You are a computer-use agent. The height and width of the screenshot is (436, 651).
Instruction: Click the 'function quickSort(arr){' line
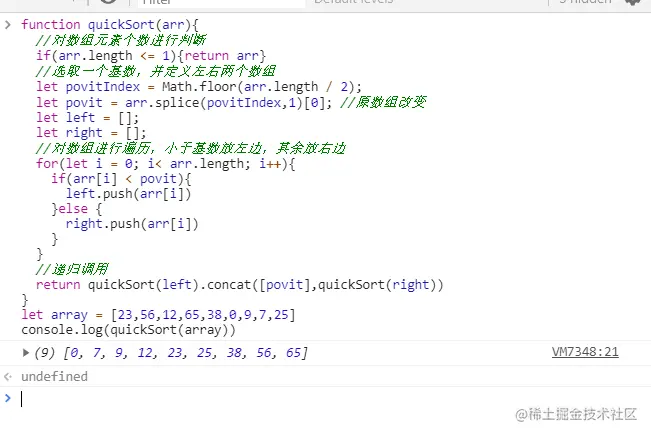tap(110, 24)
